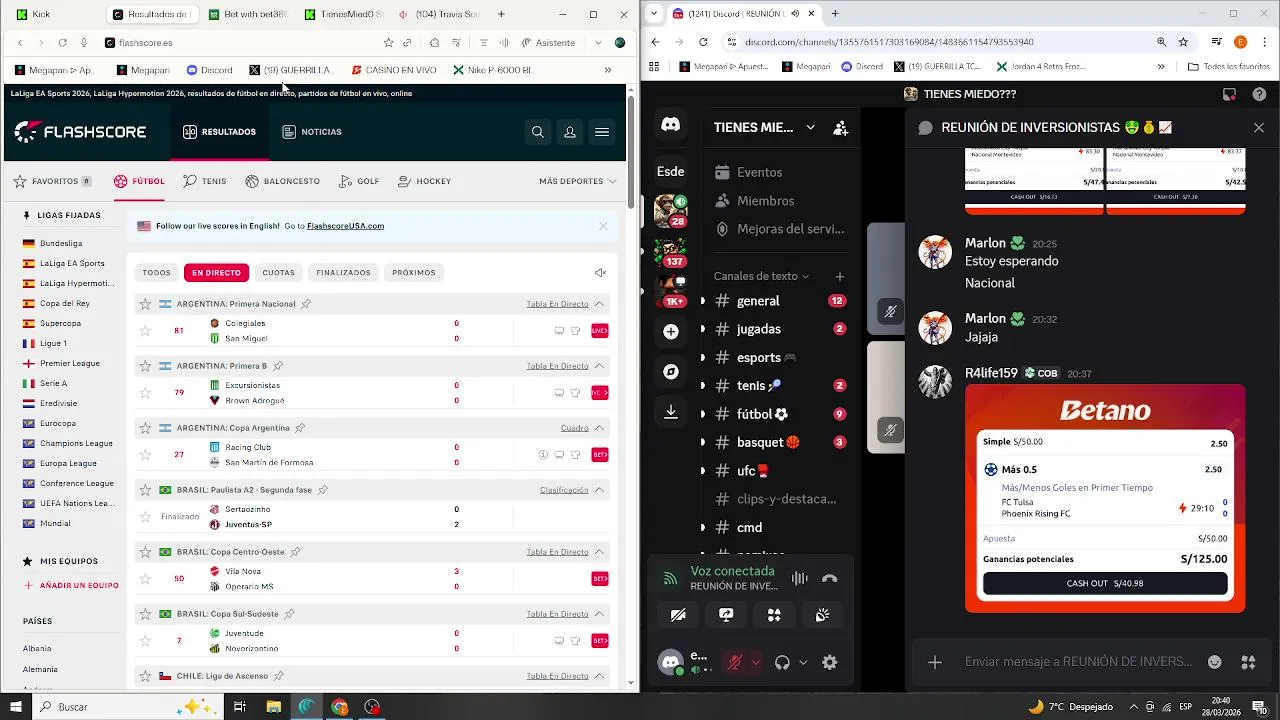Image resolution: width=1280 pixels, height=720 pixels.
Task: Open Flashscore search icon
Action: 538,132
